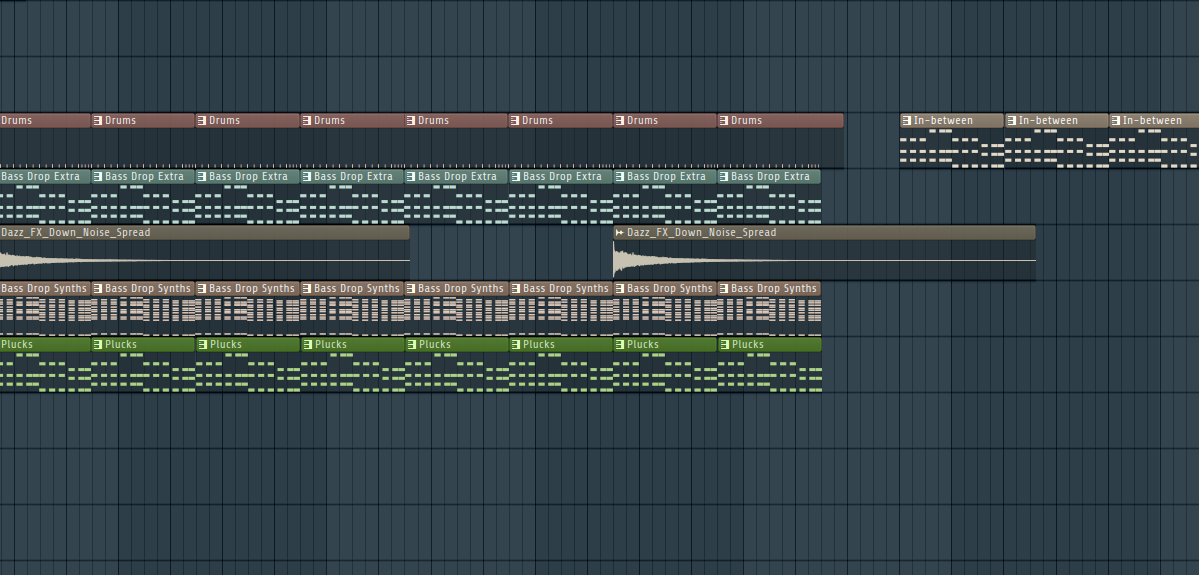The height and width of the screenshot is (575, 1199).
Task: Click the pattern icon on the last Drums clip
Action: pyautogui.click(x=724, y=121)
